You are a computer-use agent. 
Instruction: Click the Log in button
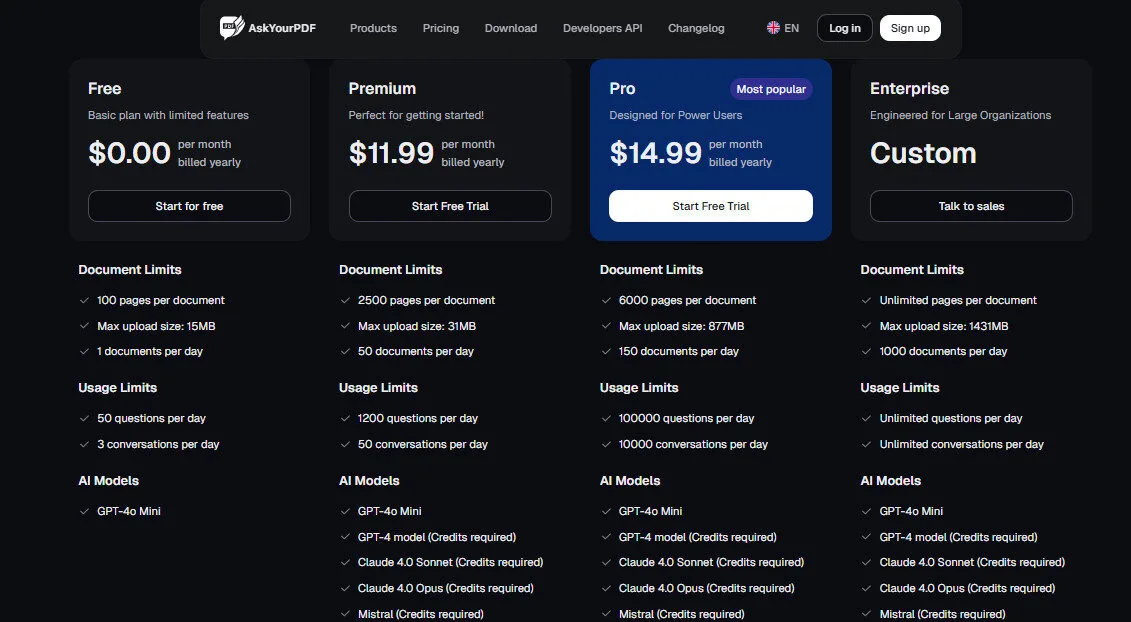pyautogui.click(x=844, y=27)
